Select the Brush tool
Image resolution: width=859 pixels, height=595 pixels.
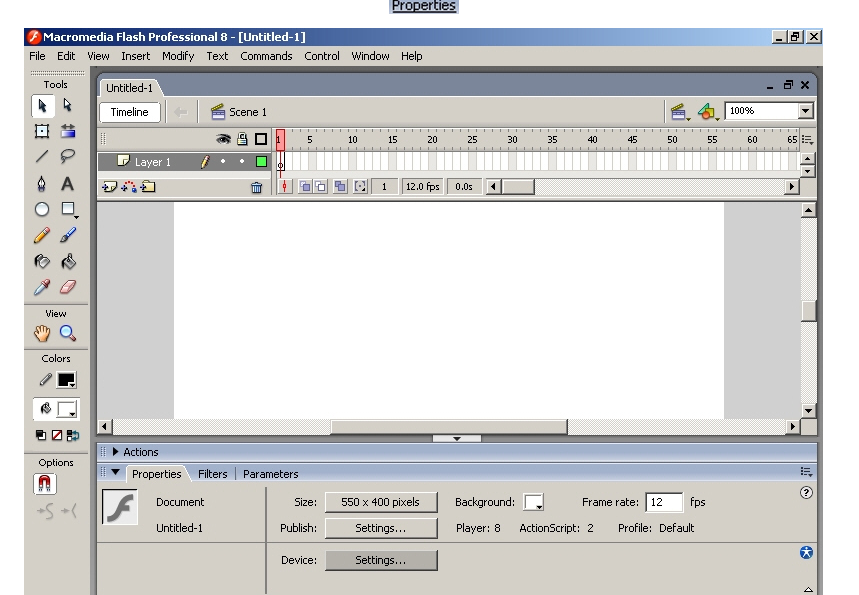coord(68,235)
